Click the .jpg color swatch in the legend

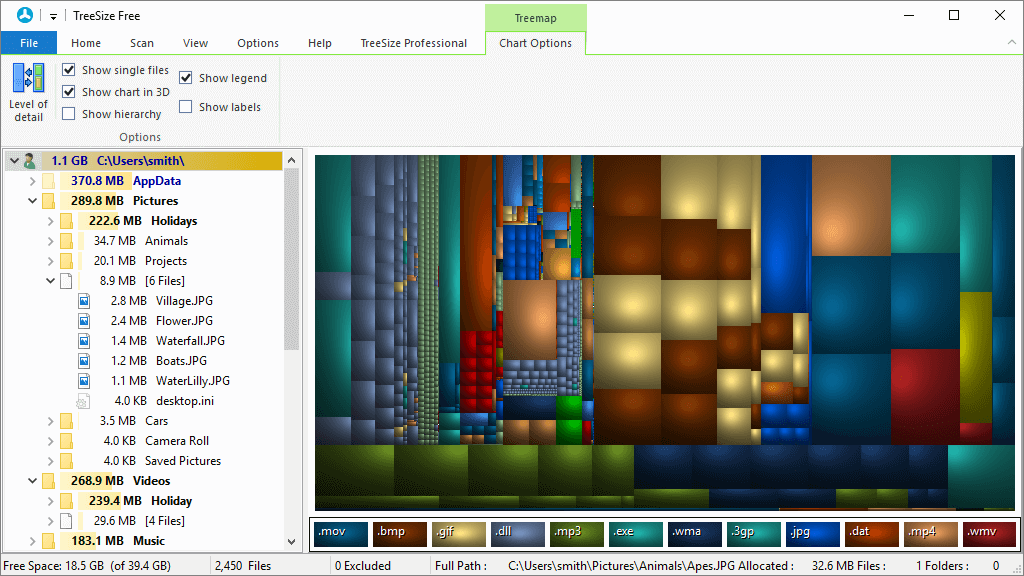812,533
